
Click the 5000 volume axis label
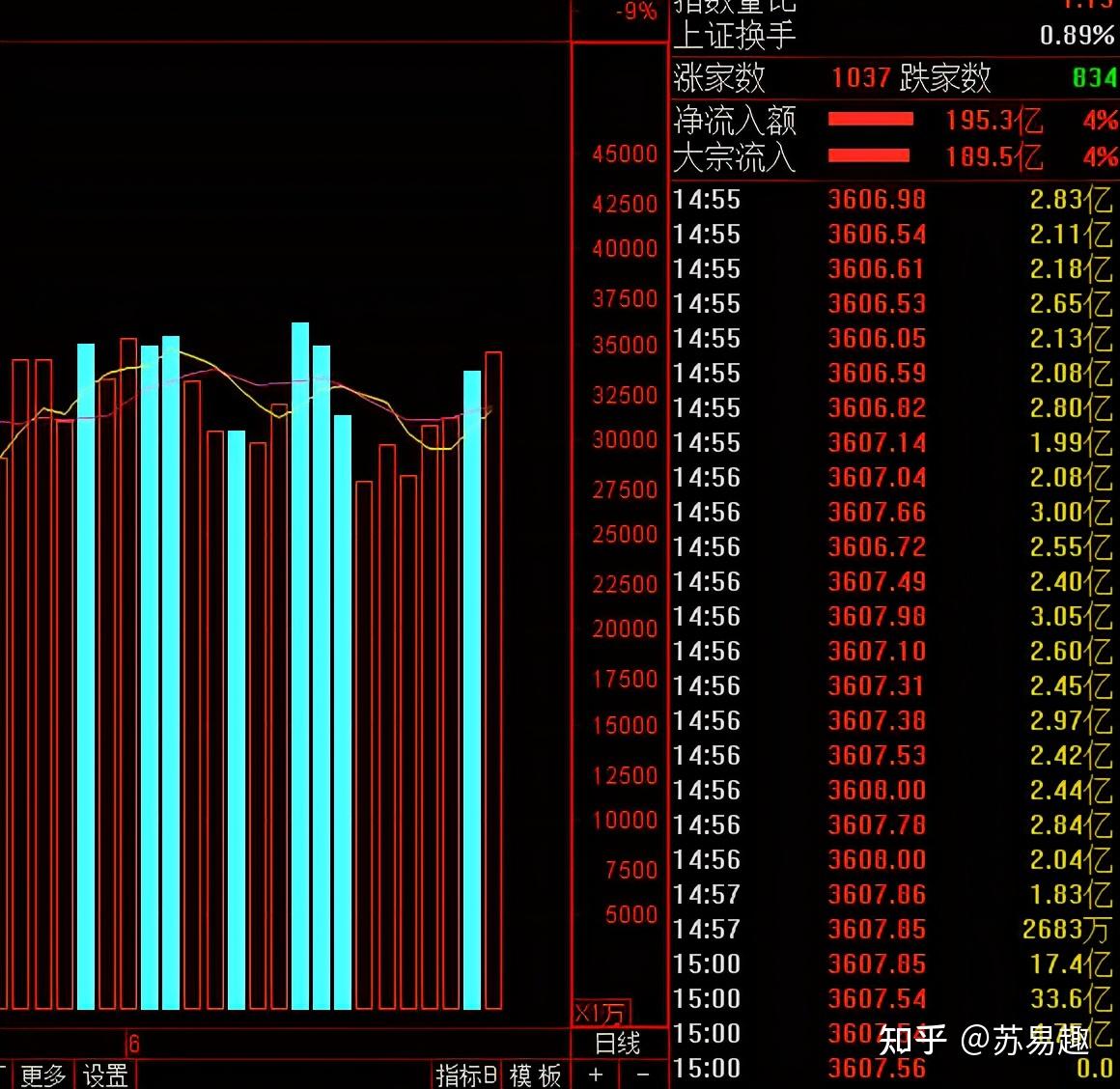[630, 915]
